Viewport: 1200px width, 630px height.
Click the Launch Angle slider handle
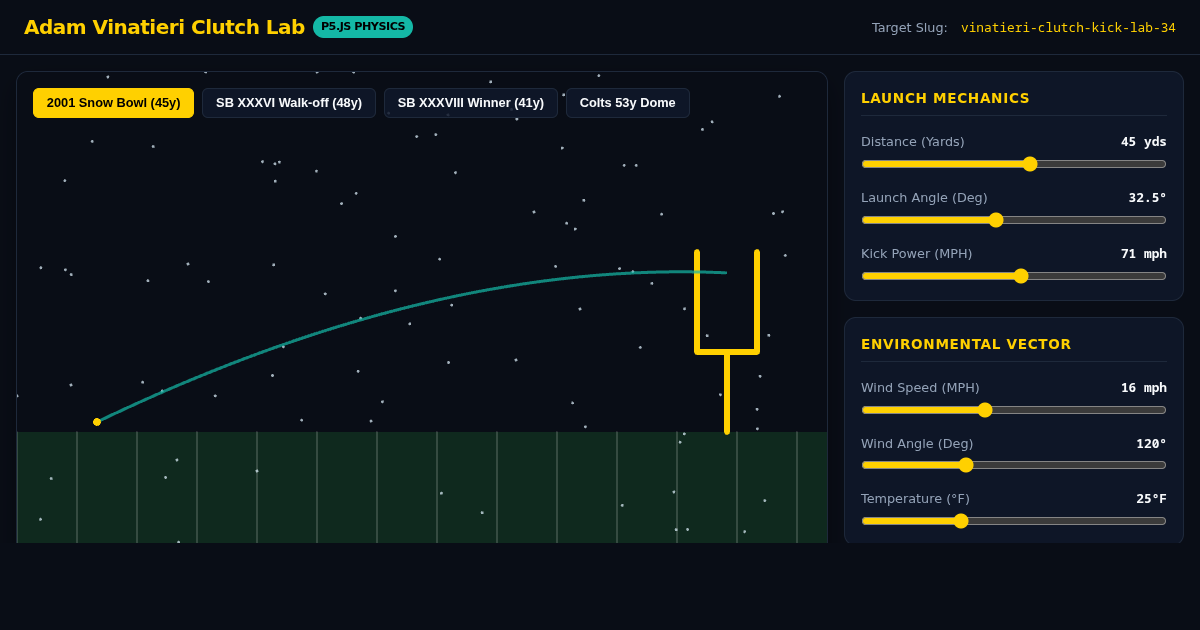(996, 220)
